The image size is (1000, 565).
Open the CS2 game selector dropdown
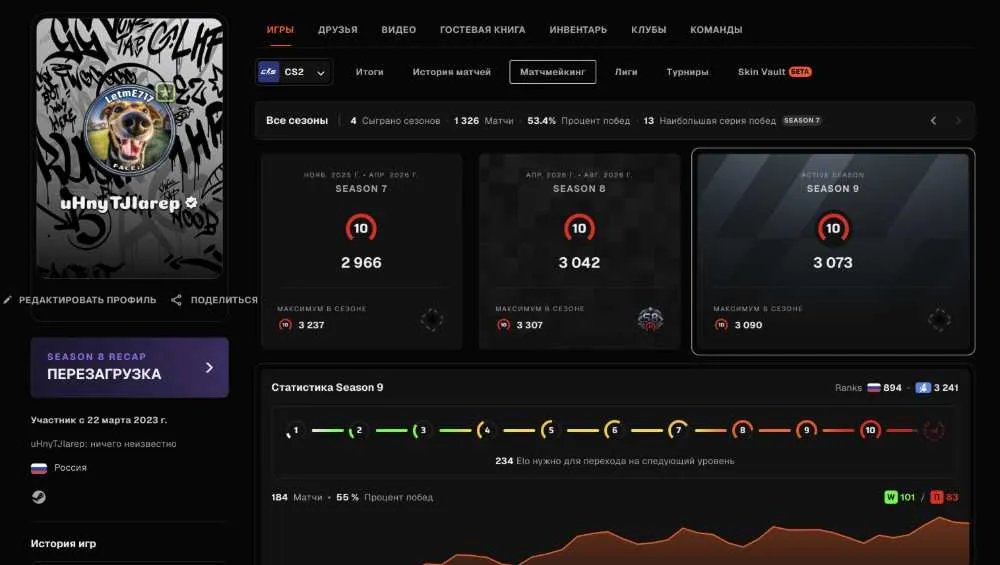click(293, 72)
